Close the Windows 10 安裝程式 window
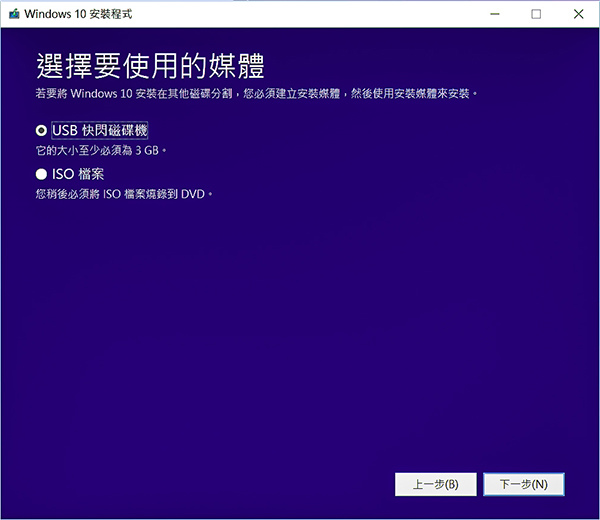This screenshot has height=520, width=600. pyautogui.click(x=579, y=14)
